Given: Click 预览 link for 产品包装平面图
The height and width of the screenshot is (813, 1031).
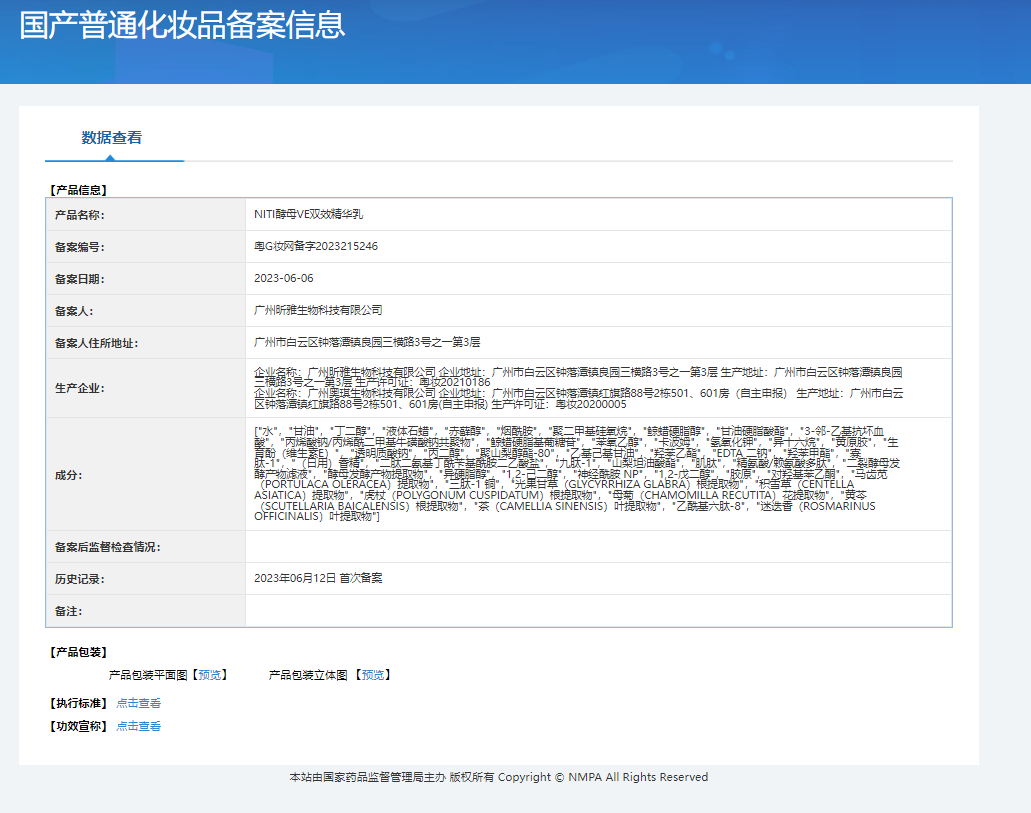Looking at the screenshot, I should click(210, 675).
